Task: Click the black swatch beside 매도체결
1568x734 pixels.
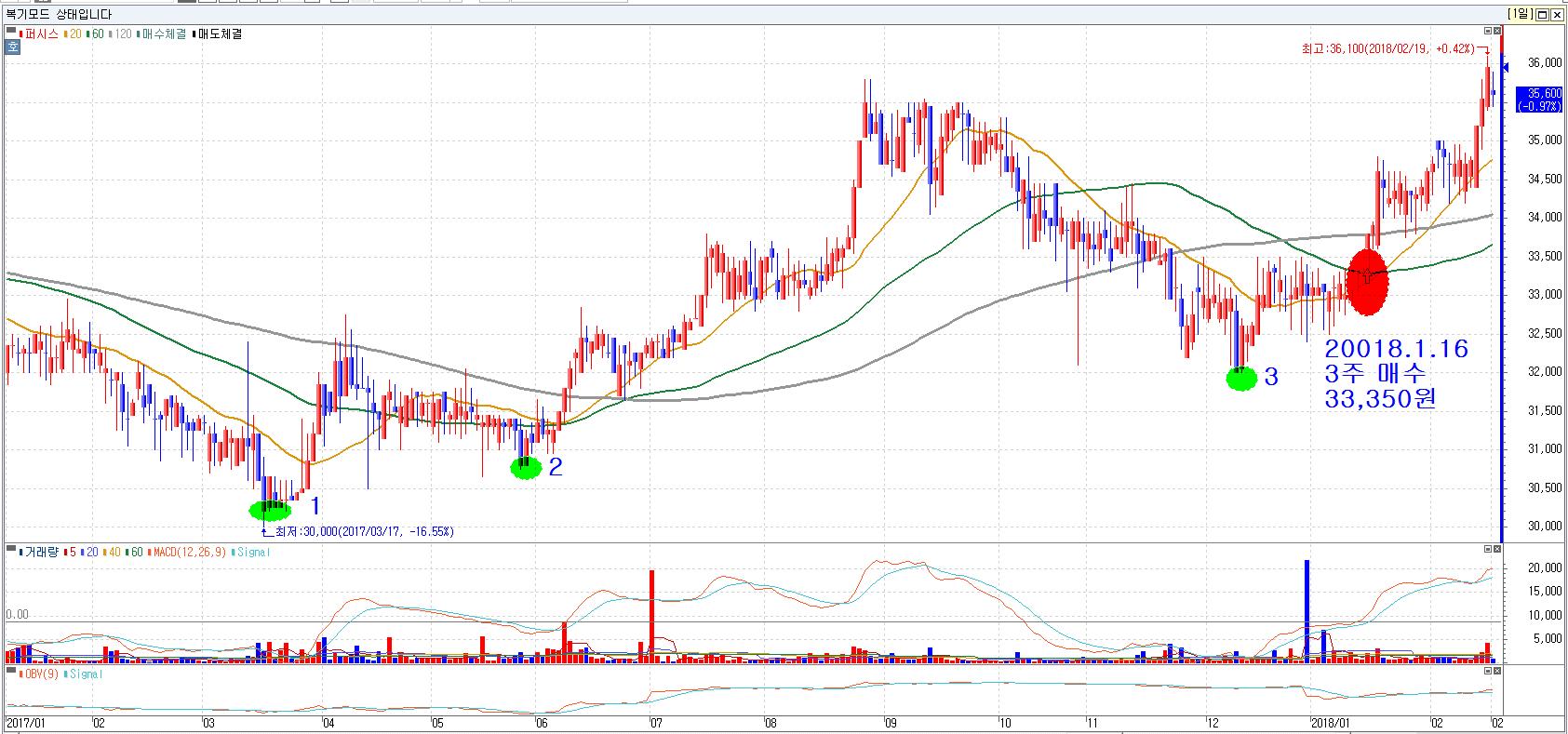Action: point(194,33)
